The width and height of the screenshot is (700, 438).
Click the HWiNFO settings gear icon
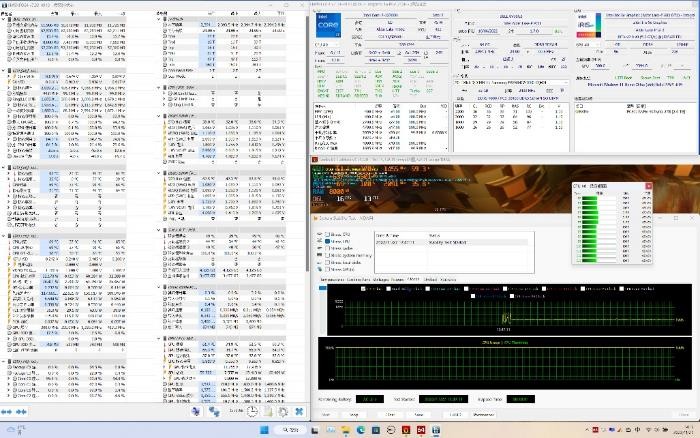[x=283, y=412]
